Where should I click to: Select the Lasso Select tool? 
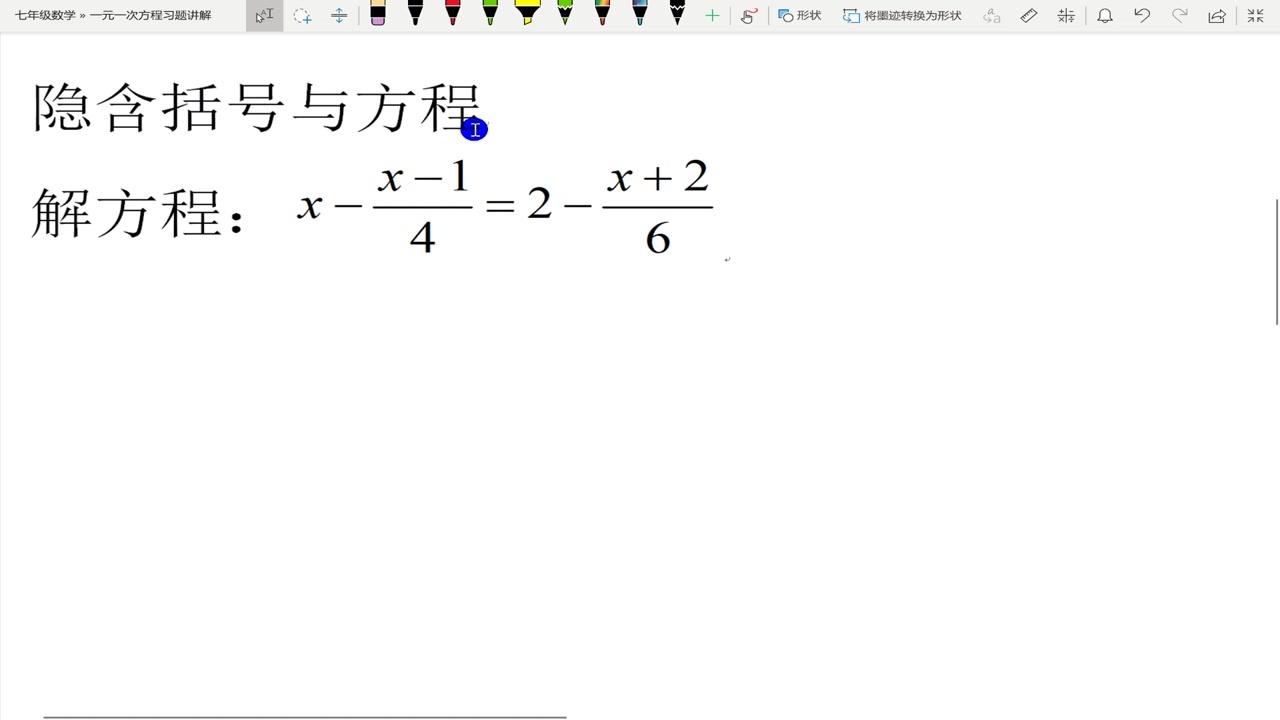pyautogui.click(x=302, y=16)
